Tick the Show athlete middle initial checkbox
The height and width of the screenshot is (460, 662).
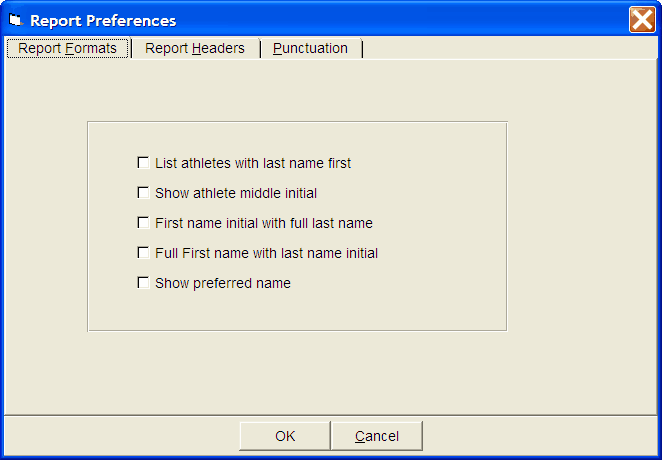coord(143,193)
